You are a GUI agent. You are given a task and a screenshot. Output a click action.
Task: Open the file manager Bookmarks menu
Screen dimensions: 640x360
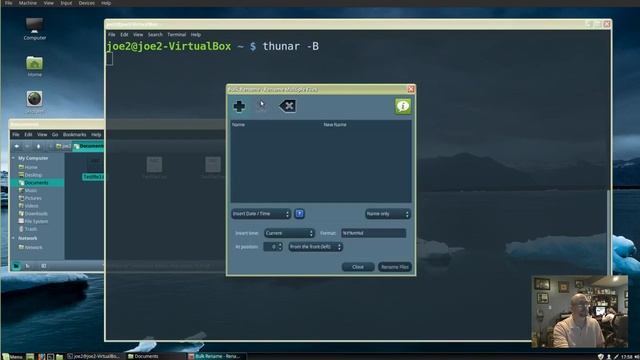click(x=74, y=134)
